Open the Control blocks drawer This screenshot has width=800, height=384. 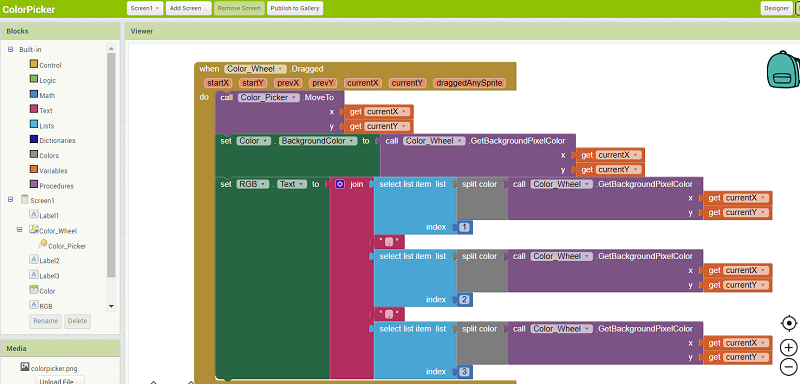[45, 65]
